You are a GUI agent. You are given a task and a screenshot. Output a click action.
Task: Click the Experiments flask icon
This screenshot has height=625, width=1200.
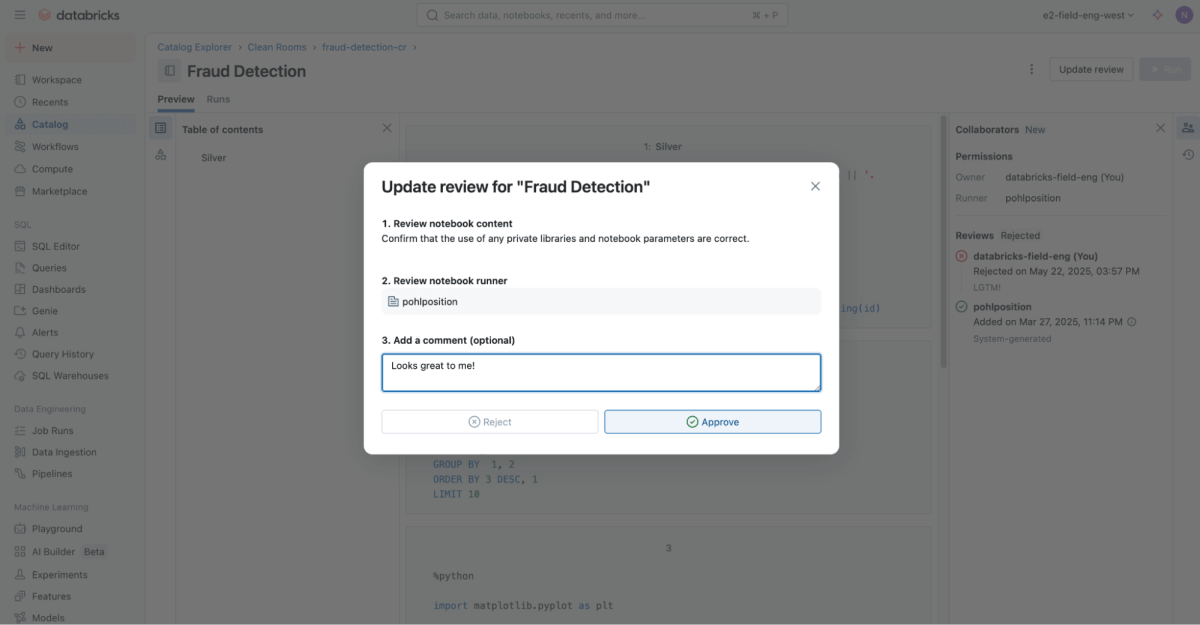pos(20,575)
